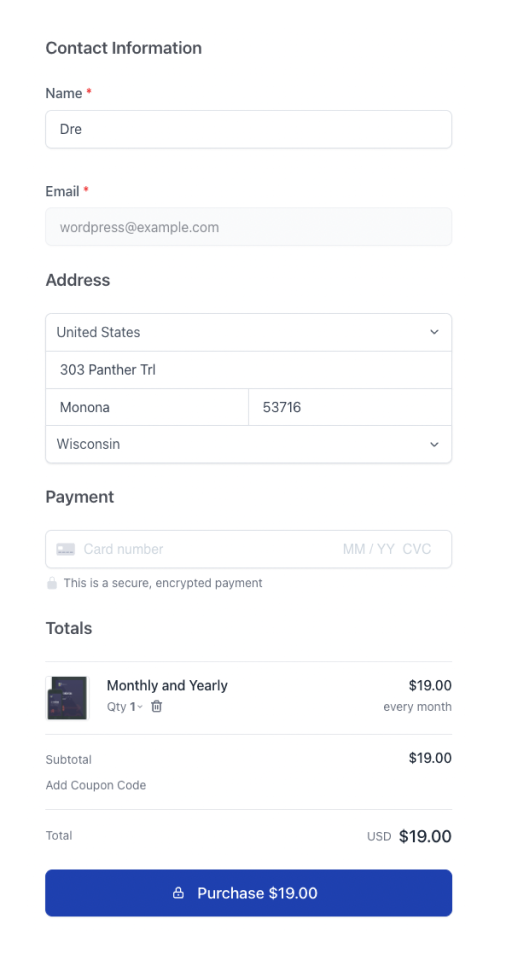Click the secure payment padlock icon
The width and height of the screenshot is (512, 957).
click(x=52, y=583)
